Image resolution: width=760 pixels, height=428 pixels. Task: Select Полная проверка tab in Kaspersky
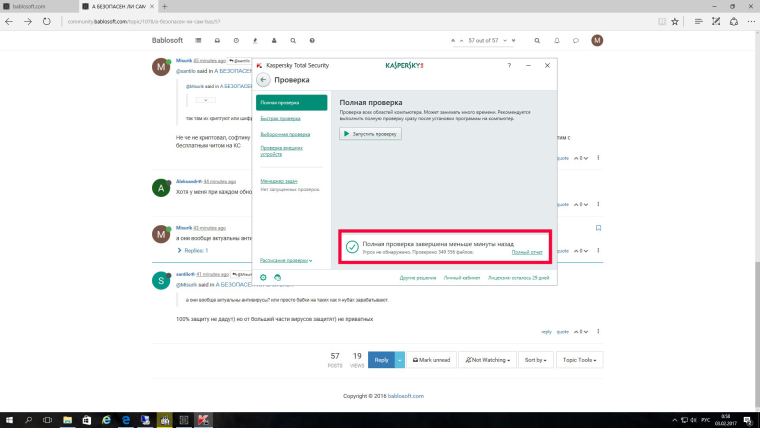[291, 103]
